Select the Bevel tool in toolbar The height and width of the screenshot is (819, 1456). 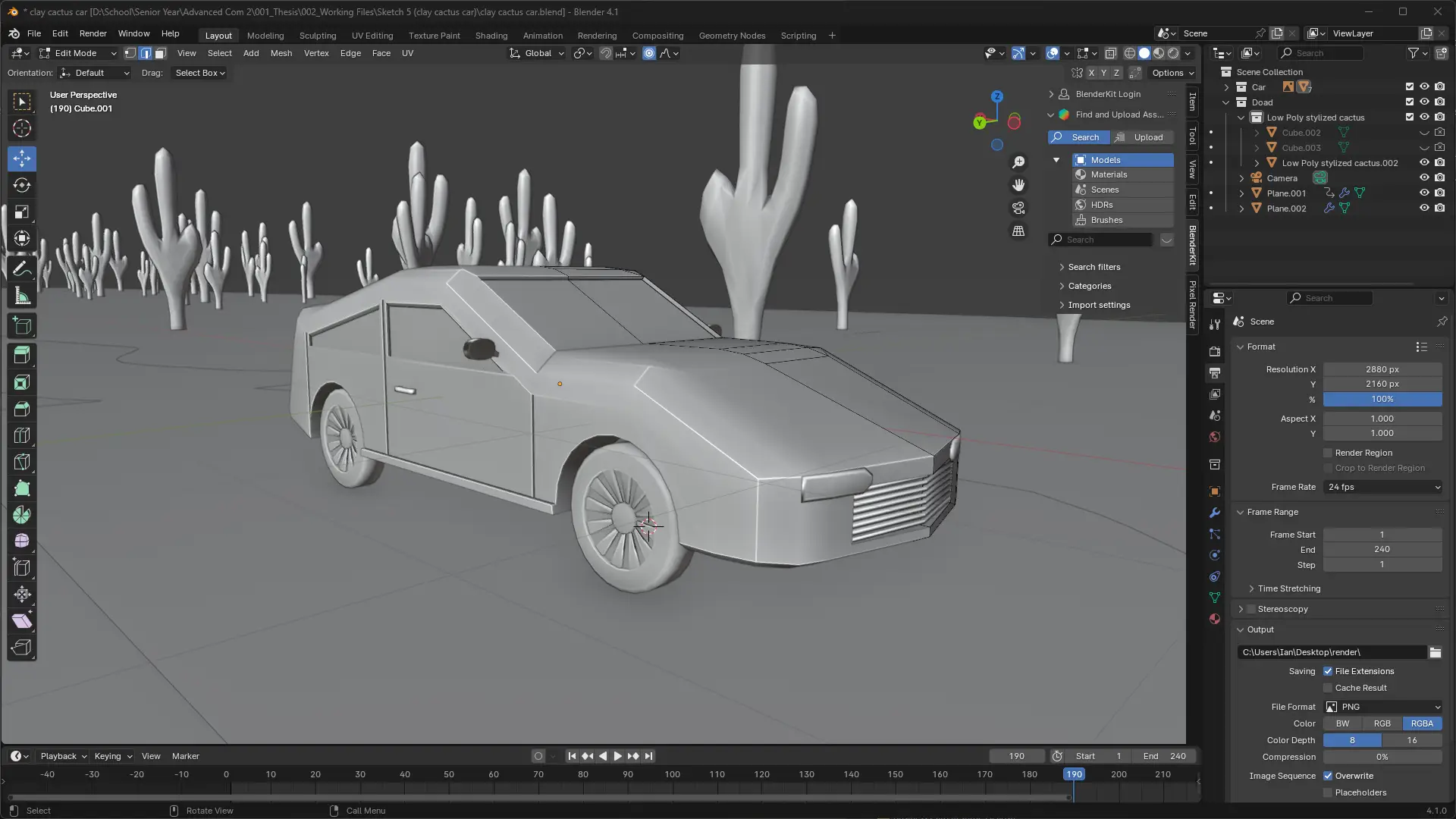tap(22, 409)
